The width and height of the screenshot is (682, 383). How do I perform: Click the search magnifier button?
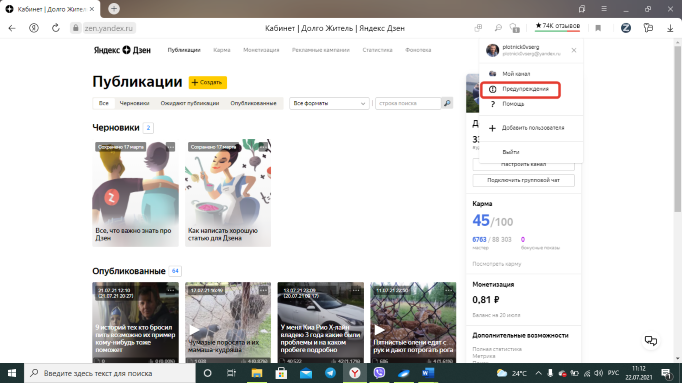(447, 103)
